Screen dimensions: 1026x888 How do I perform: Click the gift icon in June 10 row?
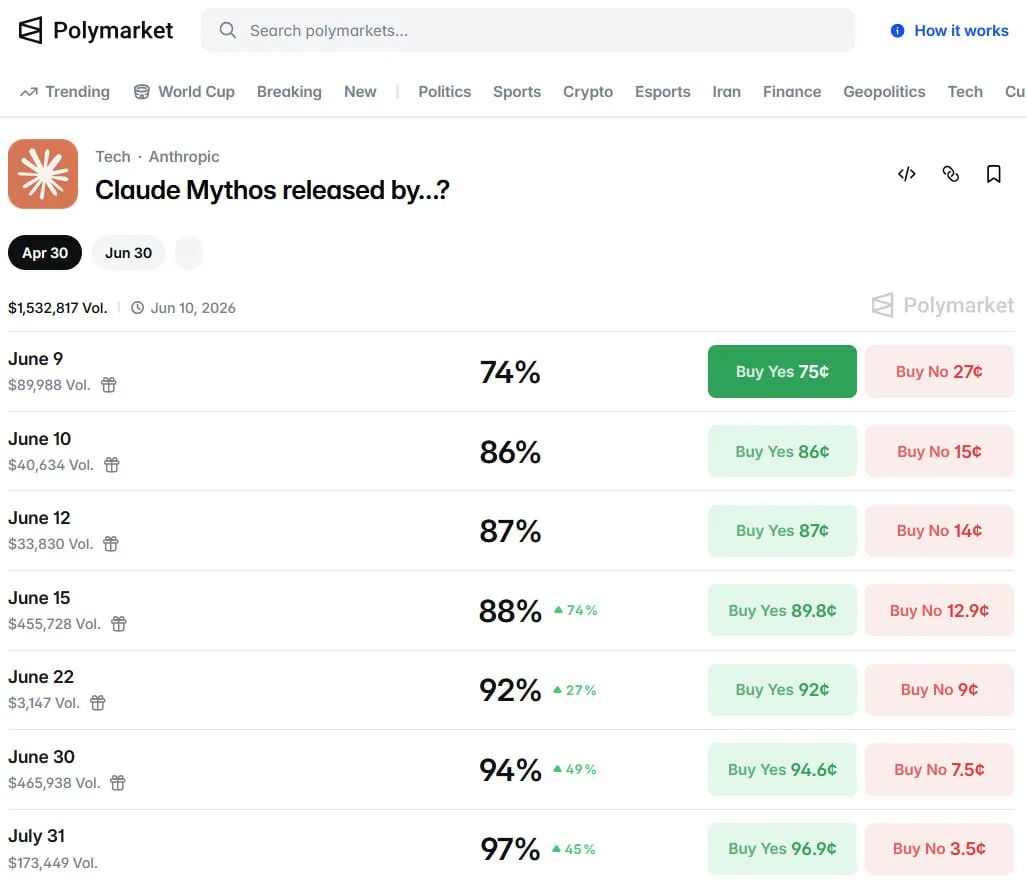[112, 465]
